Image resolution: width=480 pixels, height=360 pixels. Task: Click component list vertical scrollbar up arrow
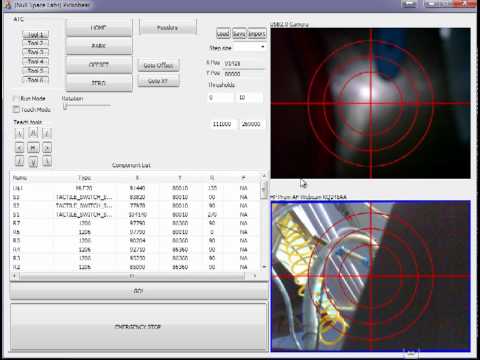[x=264, y=176]
